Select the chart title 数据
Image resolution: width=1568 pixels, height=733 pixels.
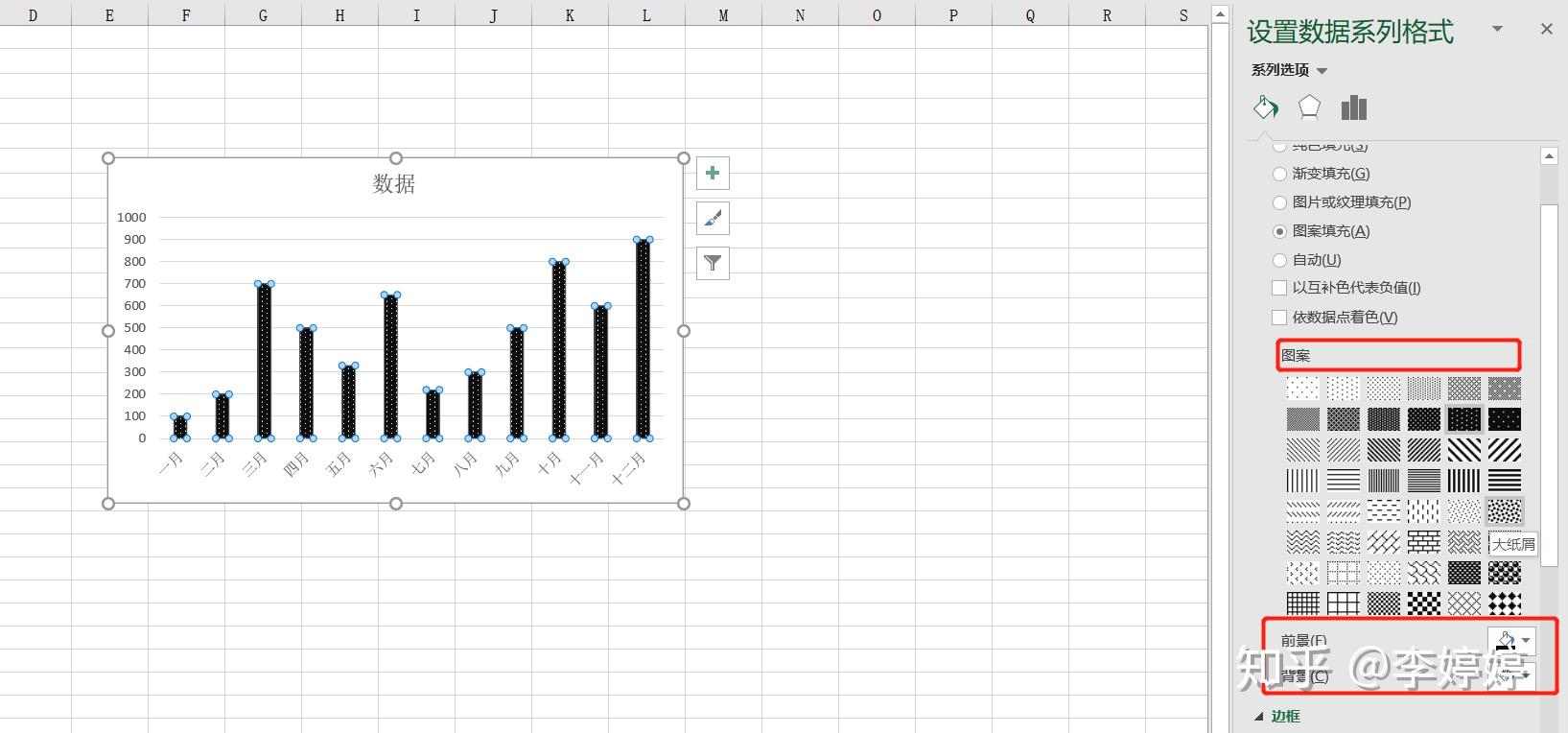tap(394, 183)
